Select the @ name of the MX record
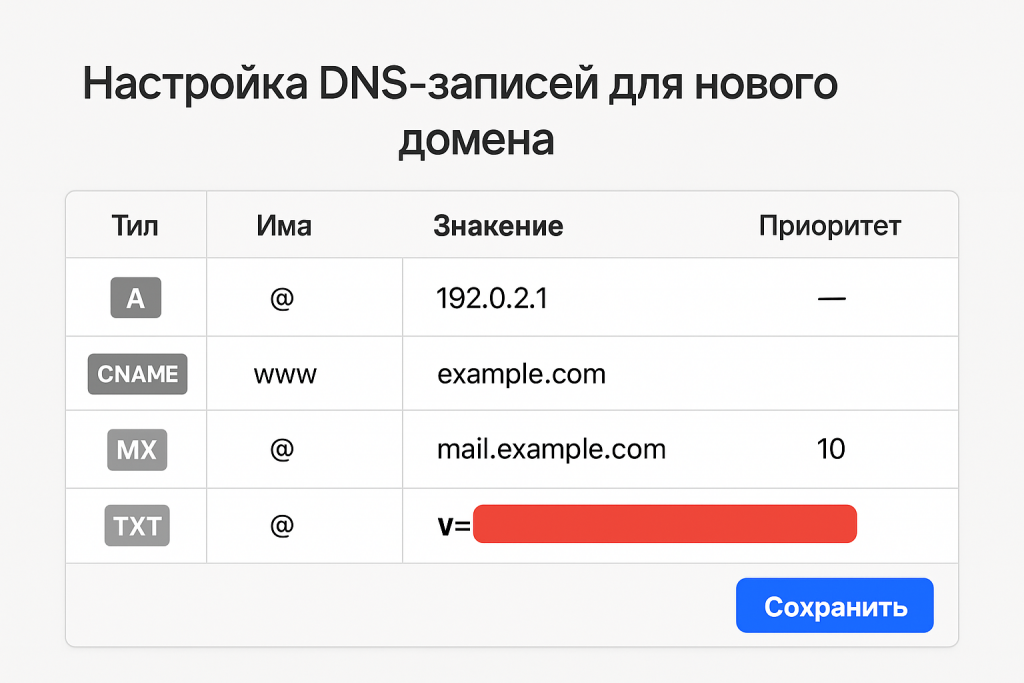Image resolution: width=1024 pixels, height=683 pixels. 283,449
